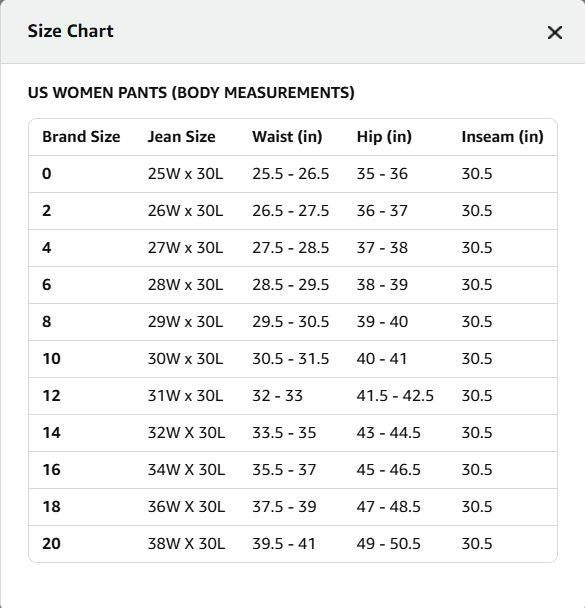Image resolution: width=585 pixels, height=608 pixels.
Task: Click waist value 32 - 33
Action: 278,396
